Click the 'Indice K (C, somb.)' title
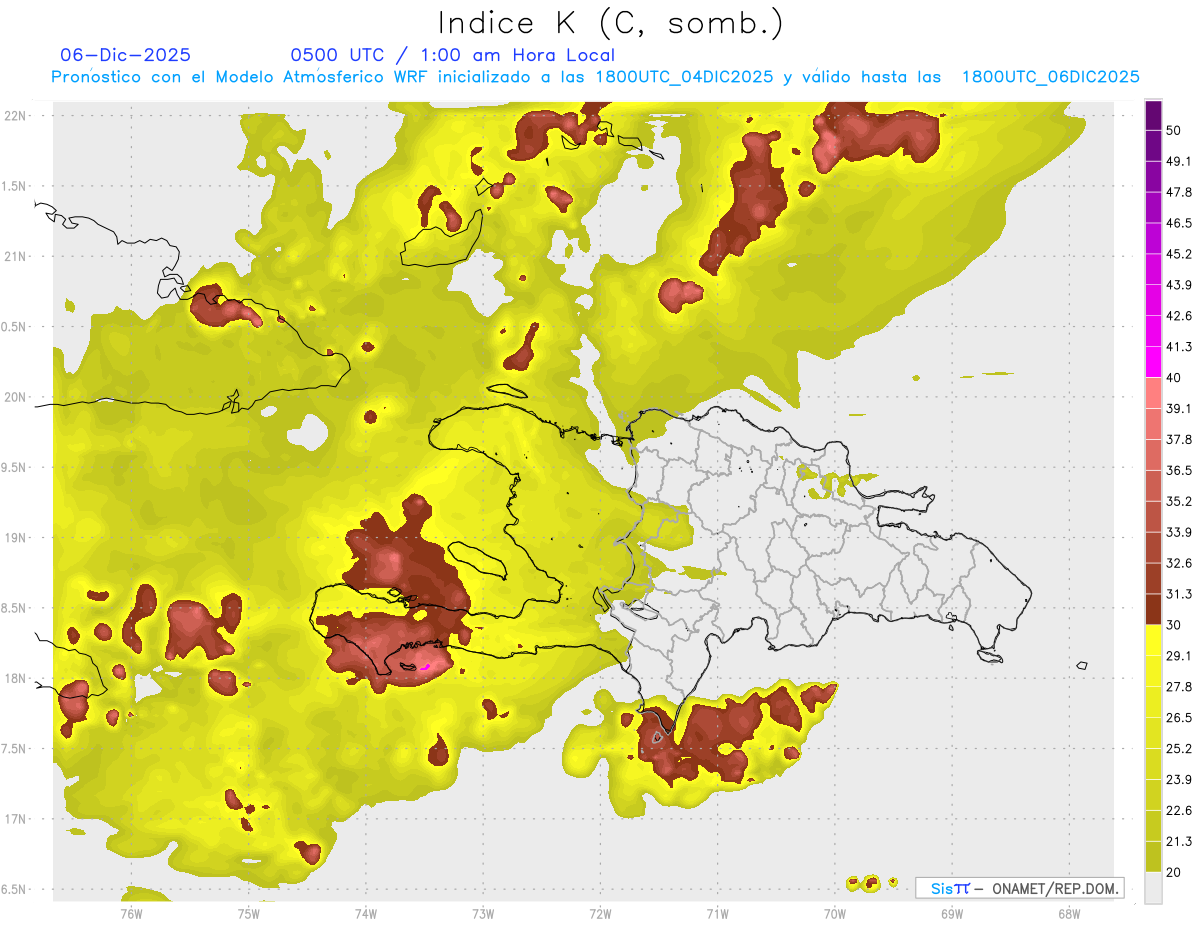Viewport: 1200px width, 927px height. (x=611, y=23)
